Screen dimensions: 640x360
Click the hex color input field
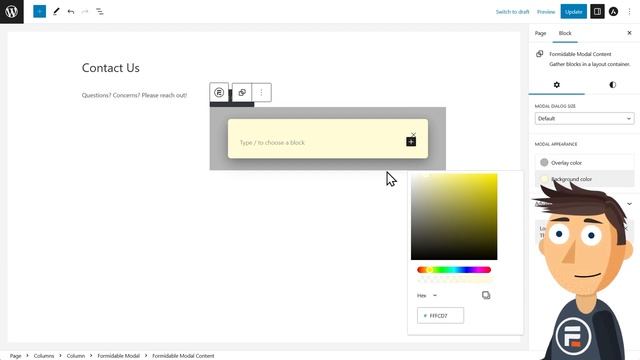[x=440, y=316]
